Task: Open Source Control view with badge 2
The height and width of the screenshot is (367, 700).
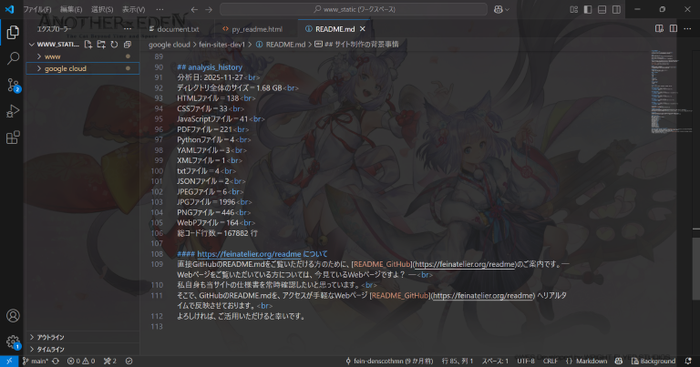Action: click(13, 85)
